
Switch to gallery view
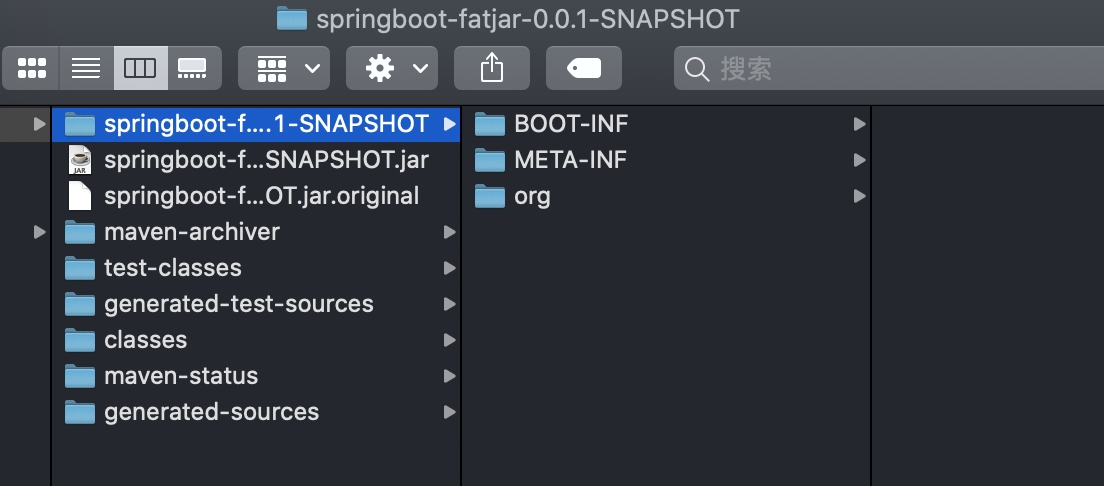click(x=192, y=68)
